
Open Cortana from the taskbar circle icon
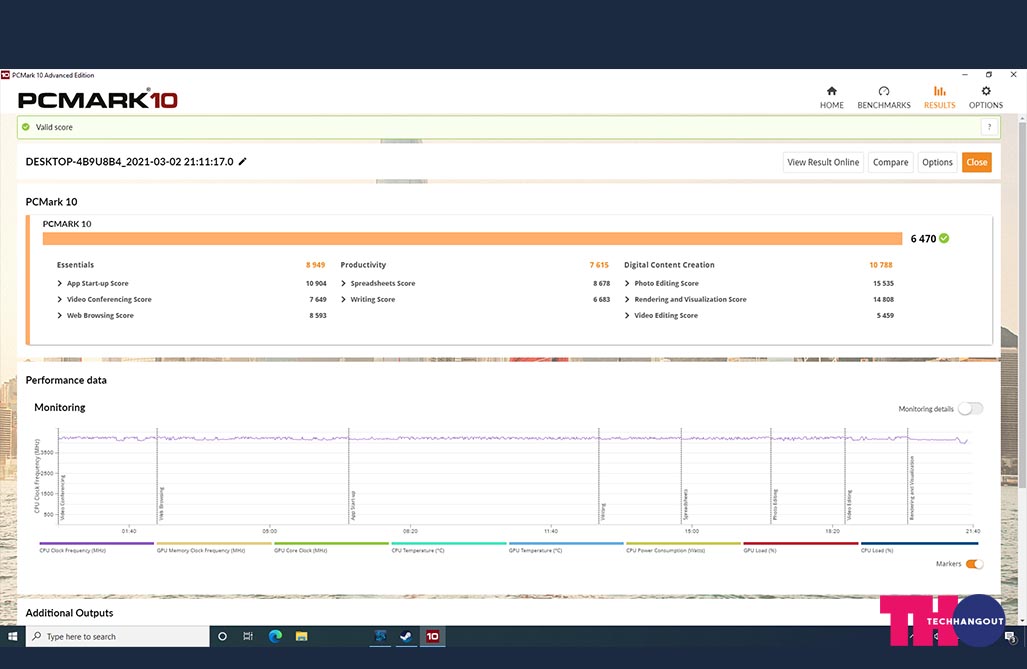[223, 636]
